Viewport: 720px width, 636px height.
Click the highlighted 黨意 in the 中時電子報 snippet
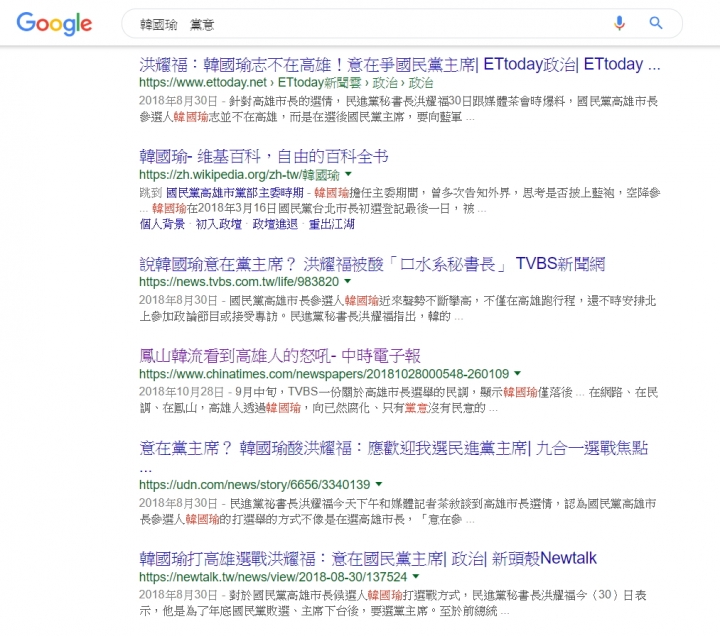click(416, 408)
